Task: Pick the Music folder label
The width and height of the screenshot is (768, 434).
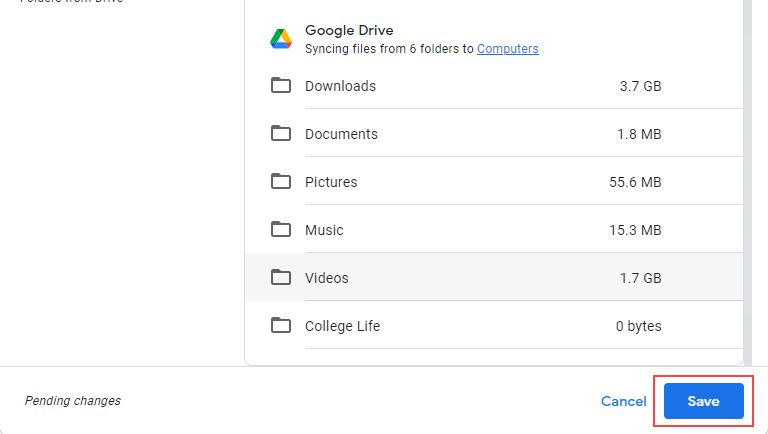Action: click(324, 230)
